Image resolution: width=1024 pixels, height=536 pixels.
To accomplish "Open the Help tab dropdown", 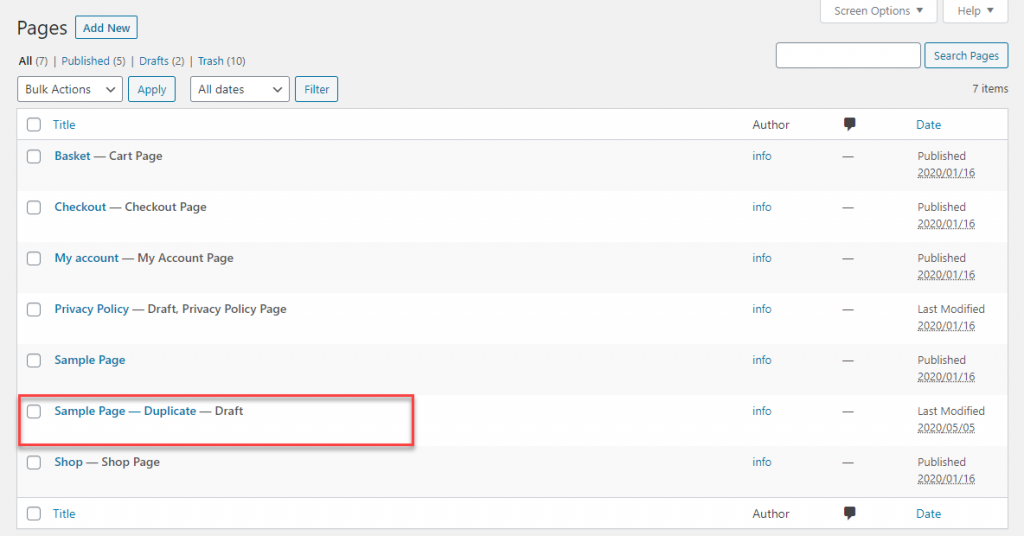I will click(x=975, y=11).
